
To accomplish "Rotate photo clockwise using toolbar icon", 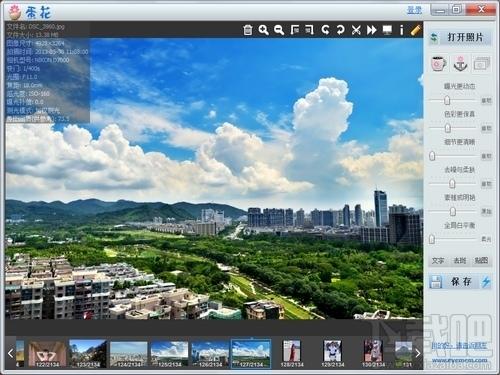I will (x=340, y=30).
